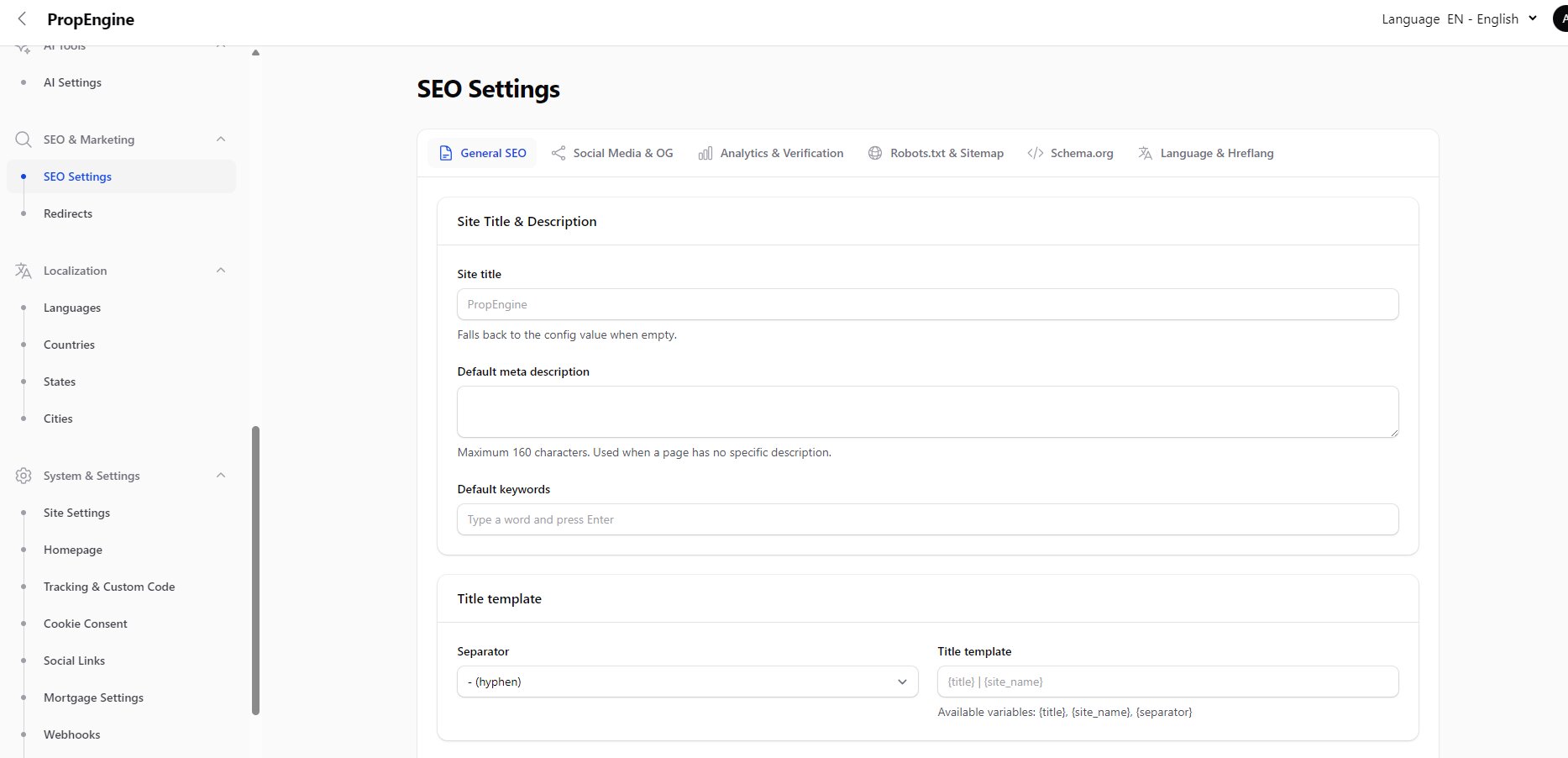The image size is (1568, 758).
Task: Click the Schema.org code brackets icon
Action: point(1036,153)
